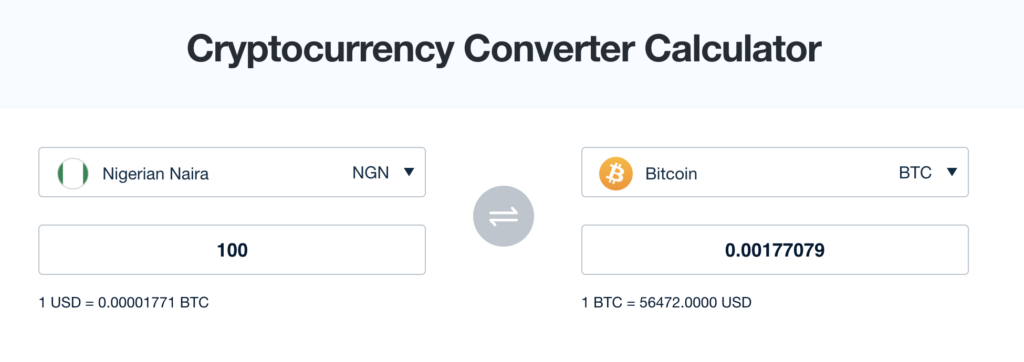Expand the BTC dropdown arrow
1024x362 pixels.
tap(952, 173)
